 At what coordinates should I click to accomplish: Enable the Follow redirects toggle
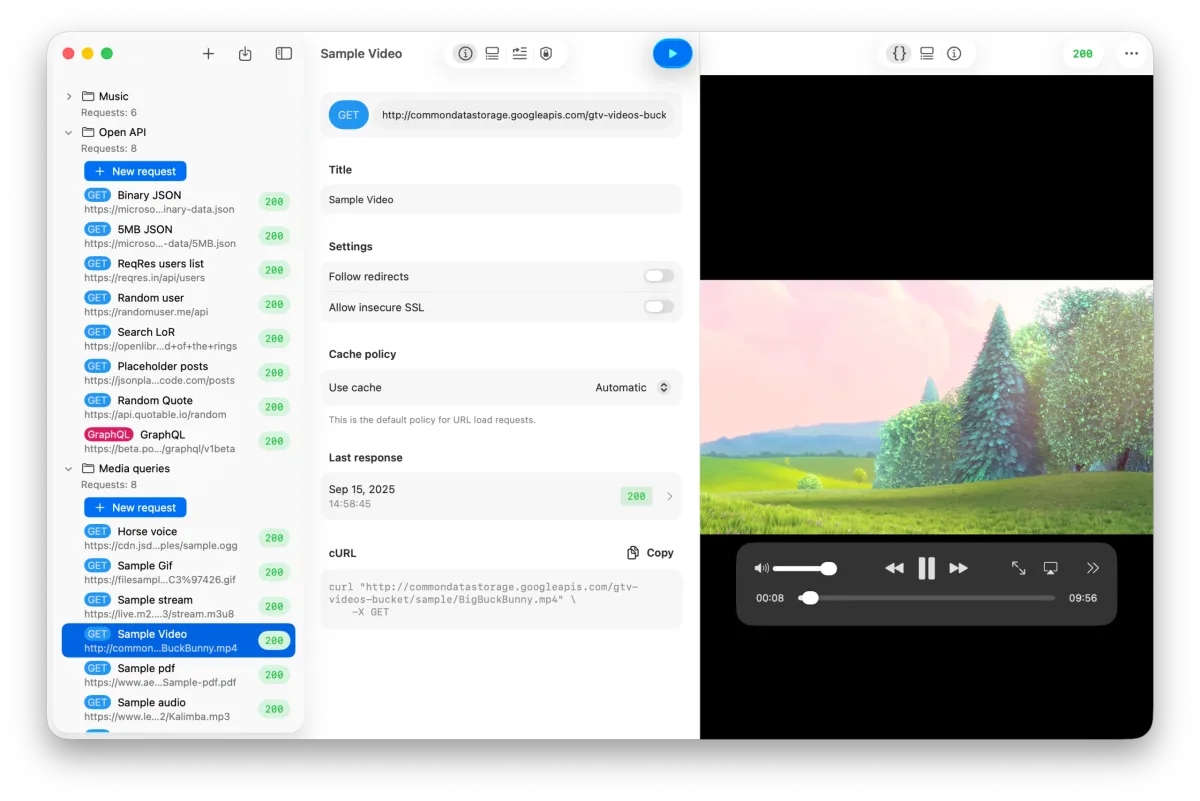(657, 276)
